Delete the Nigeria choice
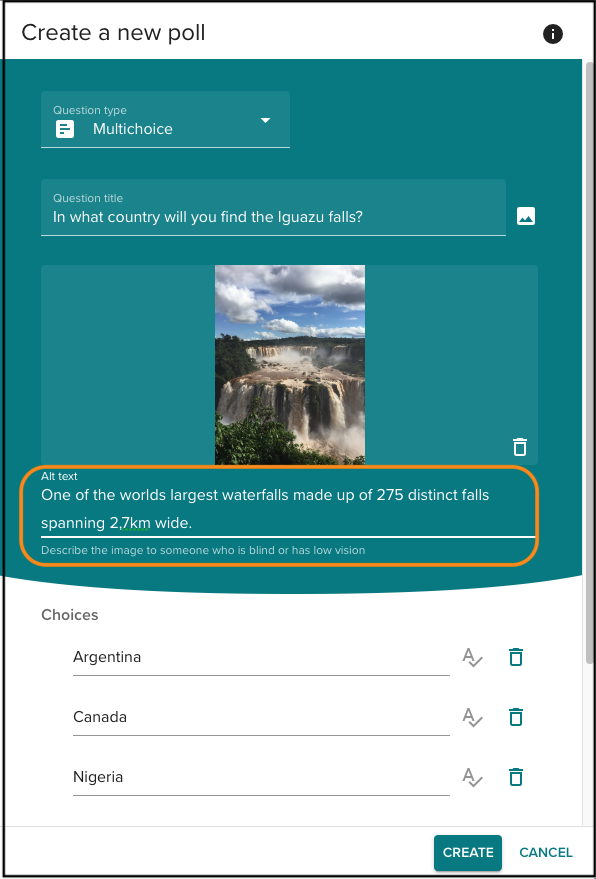 point(515,777)
